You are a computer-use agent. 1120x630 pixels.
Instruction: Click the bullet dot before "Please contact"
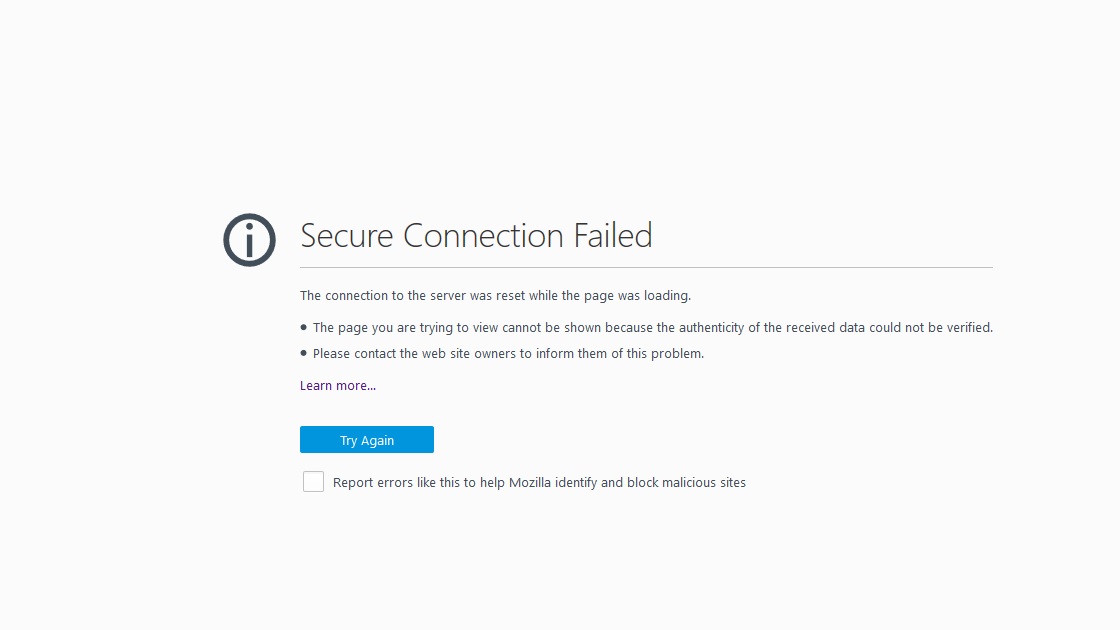(304, 353)
